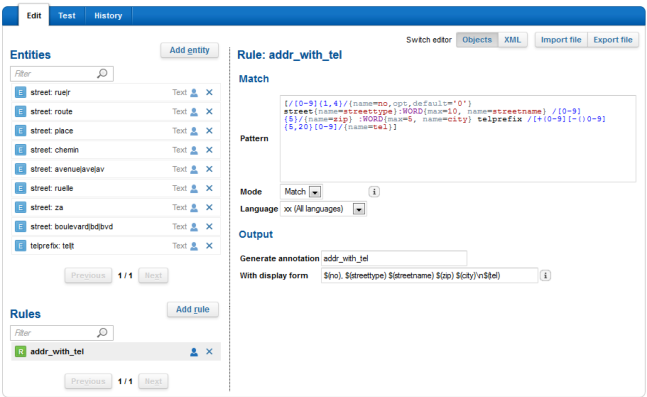Click user icon for 'street: place'
This screenshot has width=647, height=397.
point(194,131)
